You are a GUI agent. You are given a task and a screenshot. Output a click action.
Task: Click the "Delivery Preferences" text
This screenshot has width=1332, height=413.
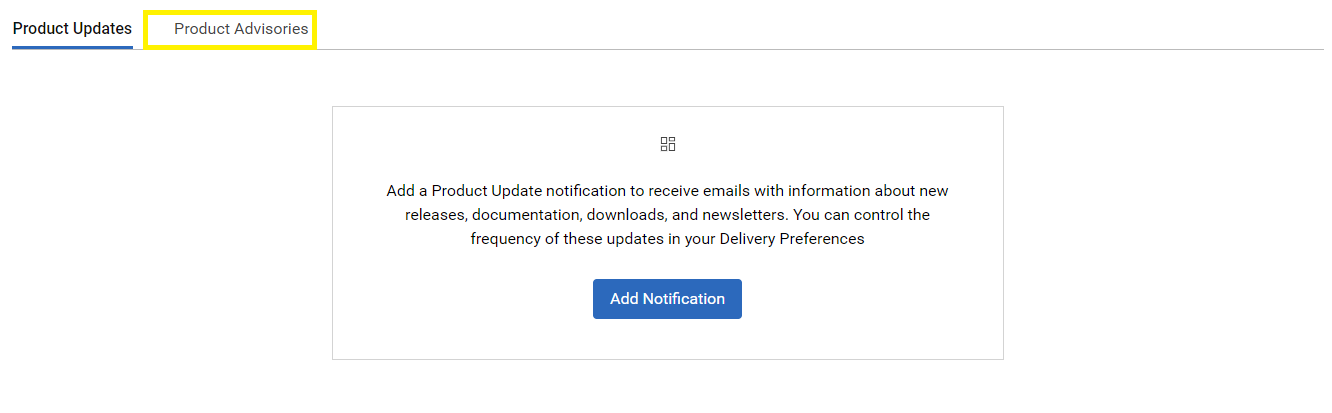tap(791, 239)
